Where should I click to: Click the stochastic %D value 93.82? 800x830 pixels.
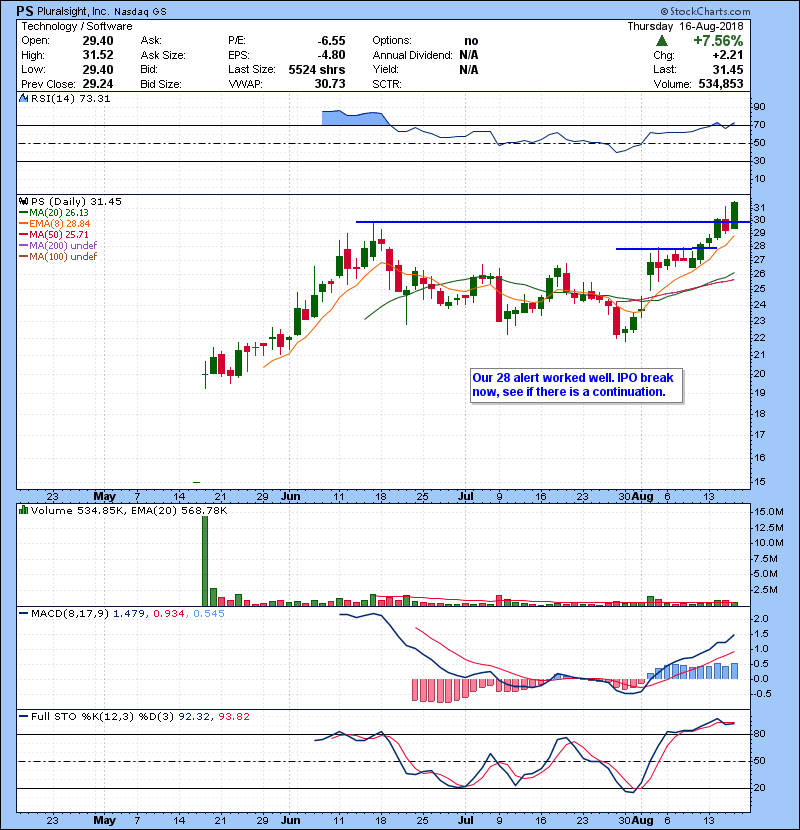pyautogui.click(x=234, y=717)
